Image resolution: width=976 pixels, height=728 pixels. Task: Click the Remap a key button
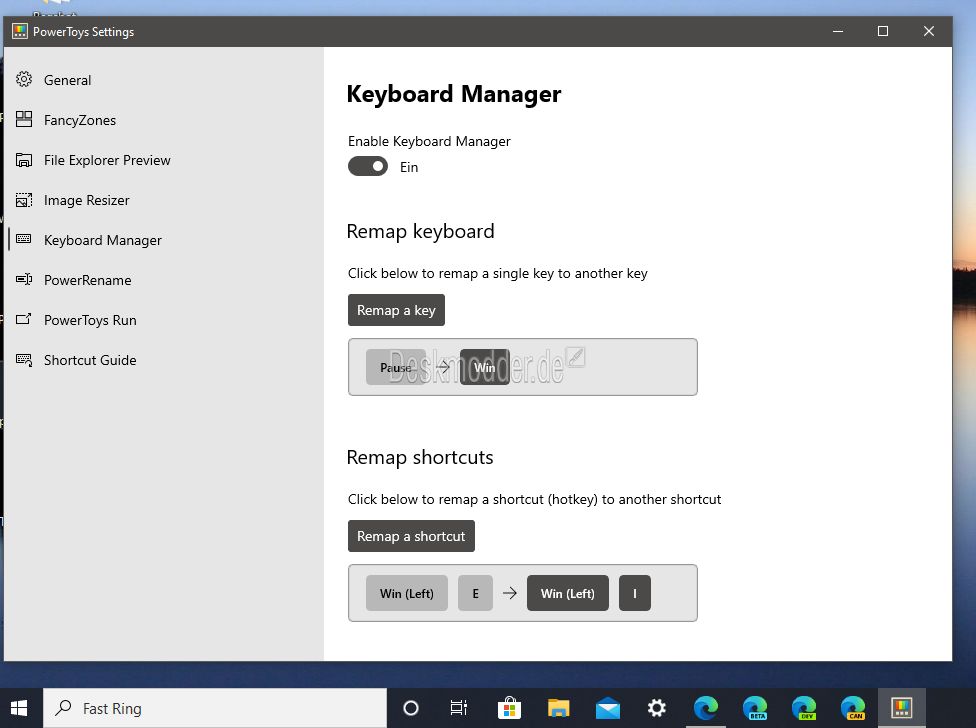tap(396, 310)
